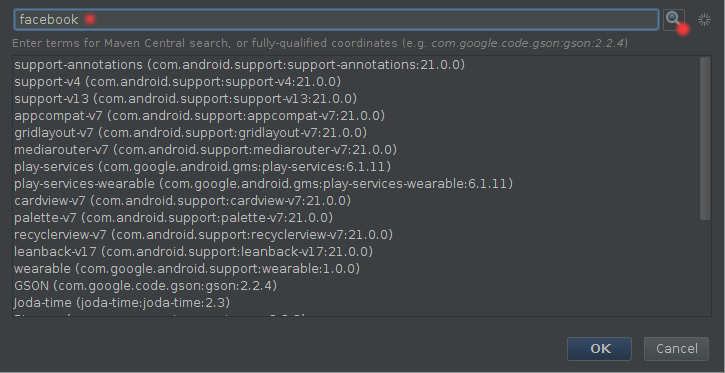Click the Cancel button

[676, 349]
